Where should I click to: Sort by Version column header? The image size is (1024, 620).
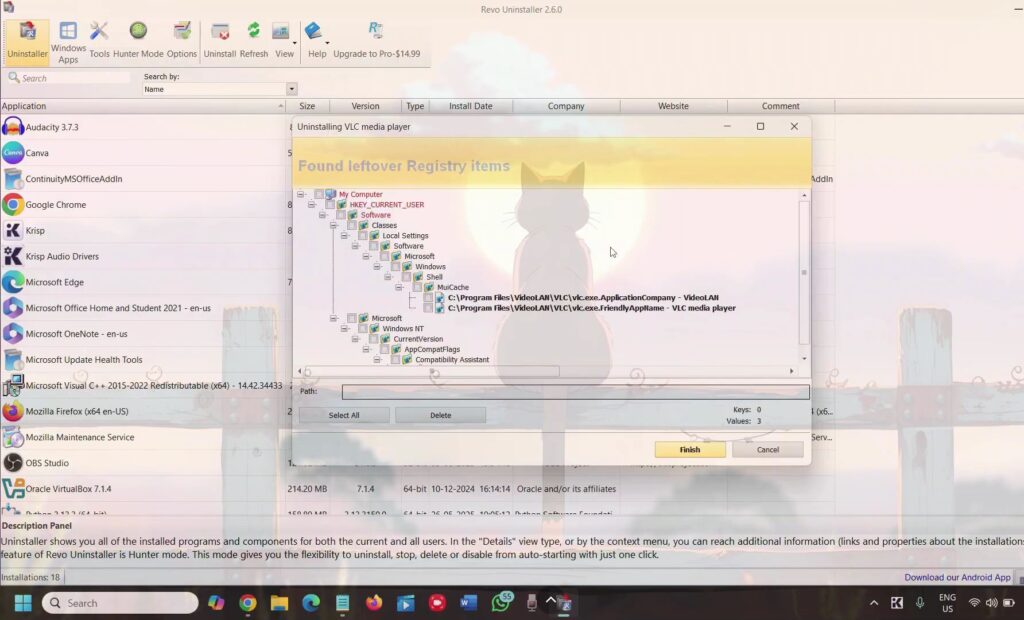point(365,106)
